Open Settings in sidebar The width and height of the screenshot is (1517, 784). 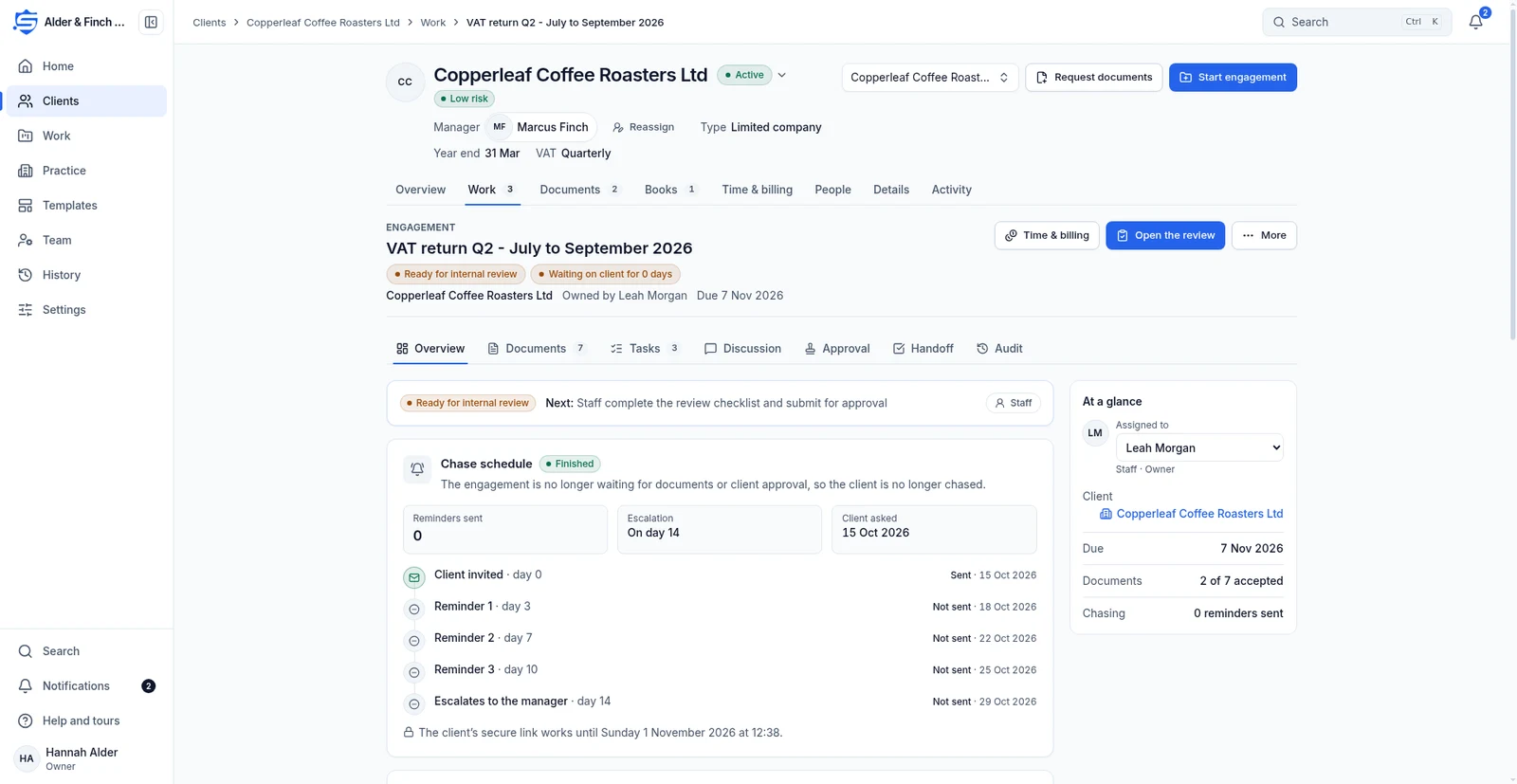click(x=86, y=310)
